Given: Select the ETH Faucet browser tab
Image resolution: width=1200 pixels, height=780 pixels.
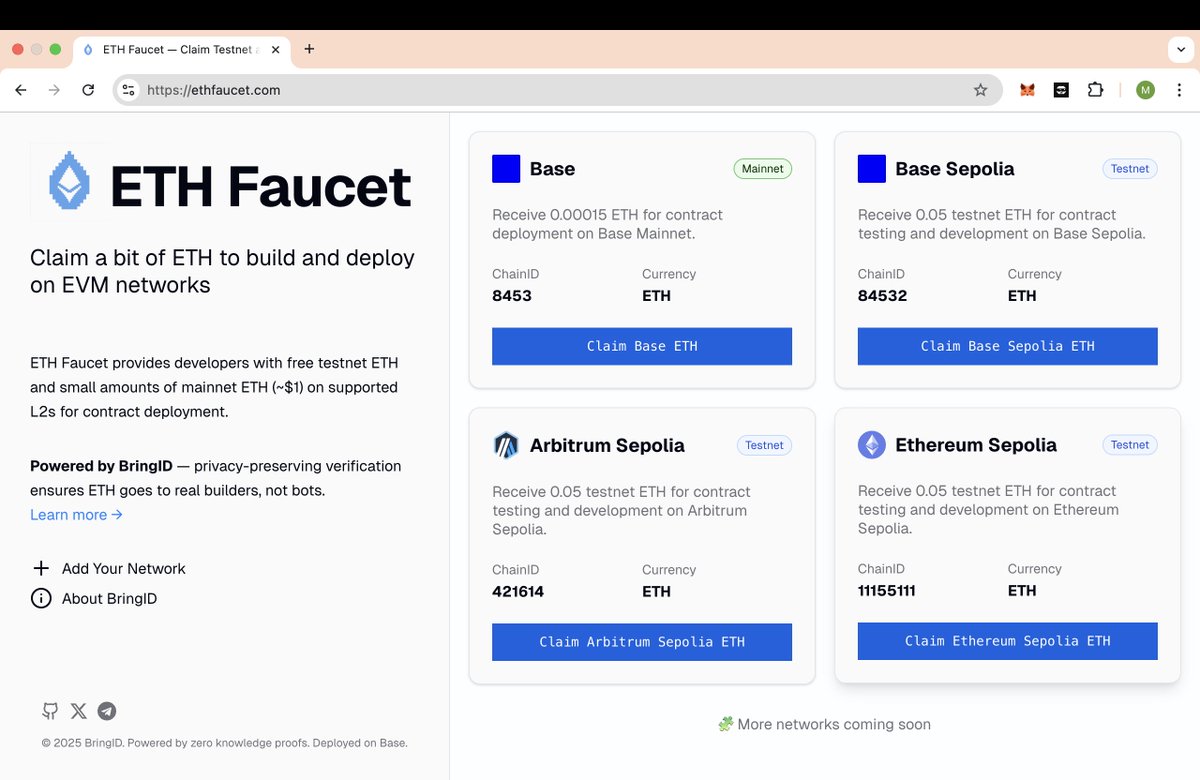Looking at the screenshot, I should (x=182, y=49).
